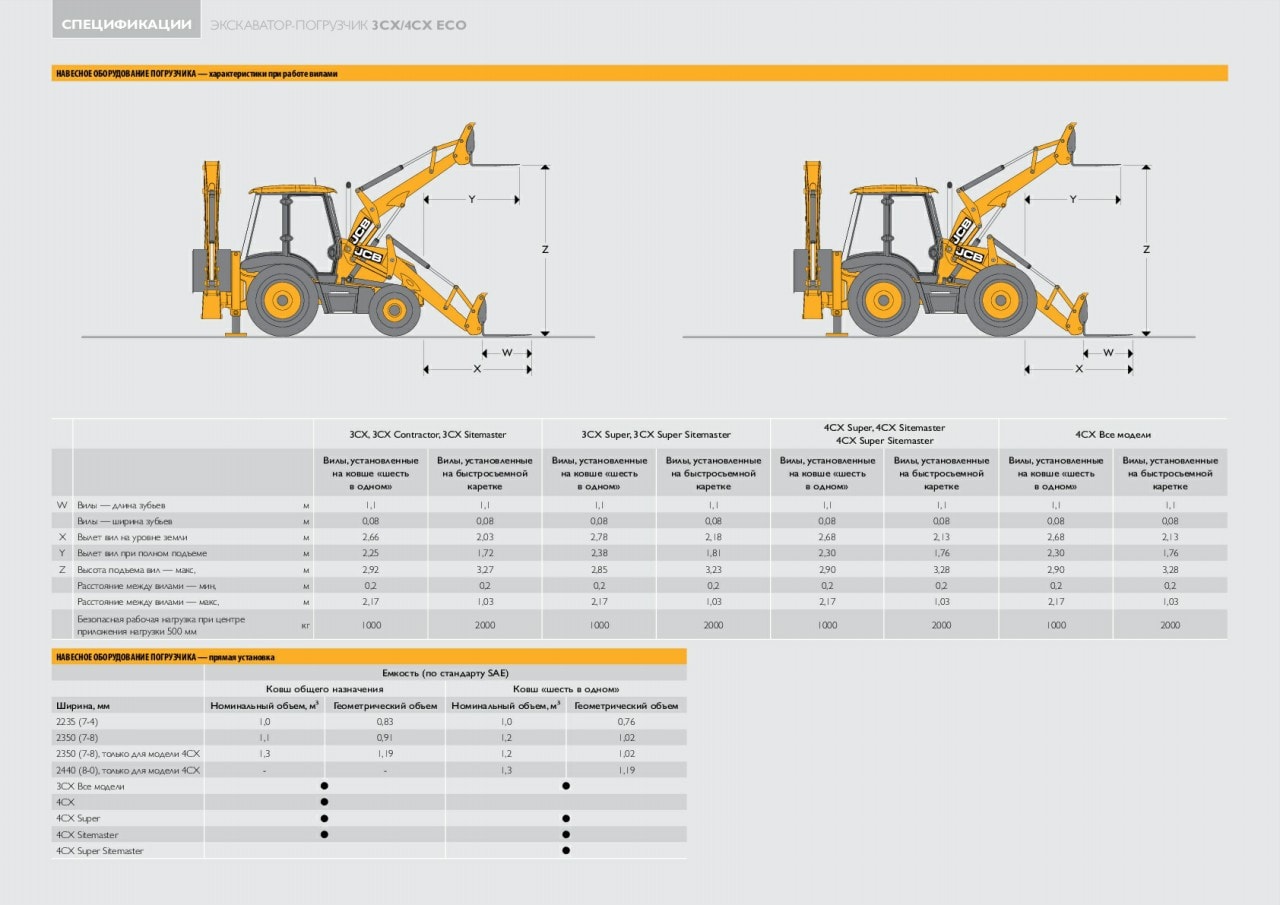Click the value '2,85' in the forks table
Screen dimensions: 1280x905
point(599,569)
